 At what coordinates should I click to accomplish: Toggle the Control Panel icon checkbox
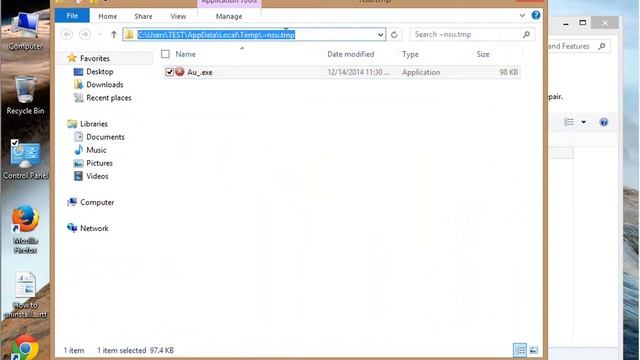[15, 143]
